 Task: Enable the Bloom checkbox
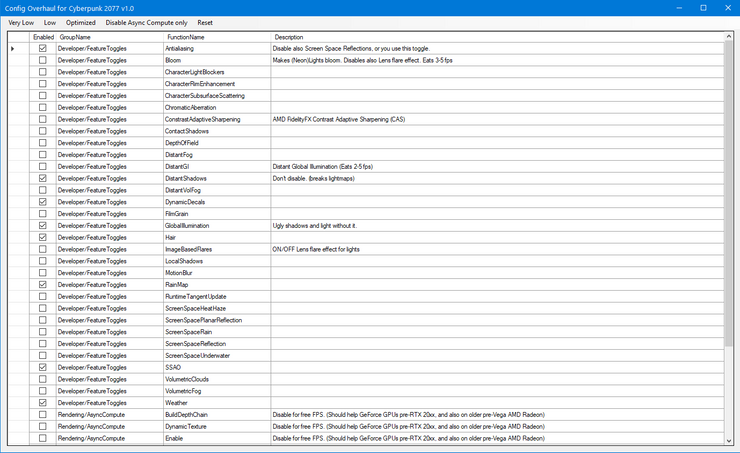pyautogui.click(x=42, y=60)
